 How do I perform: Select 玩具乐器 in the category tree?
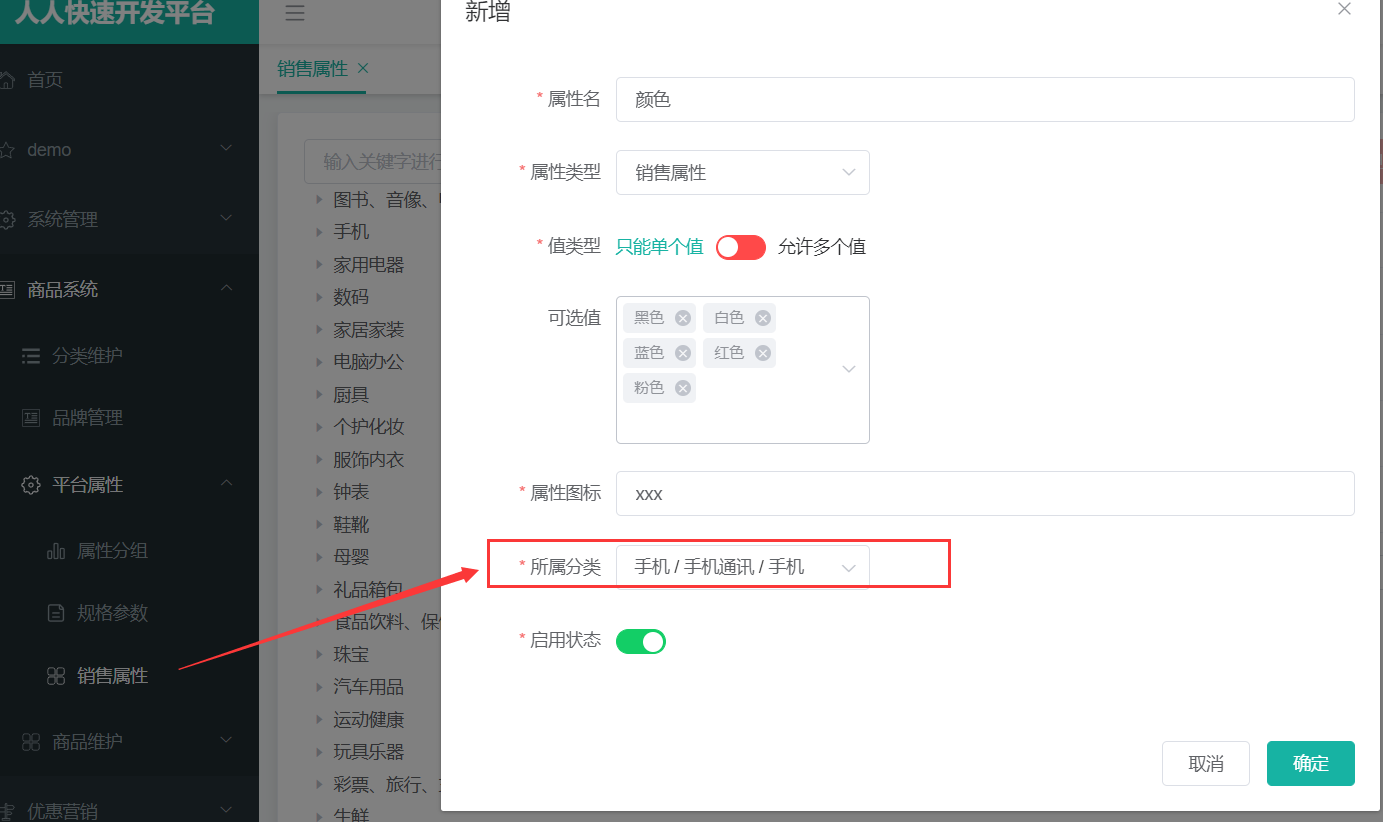coord(369,752)
